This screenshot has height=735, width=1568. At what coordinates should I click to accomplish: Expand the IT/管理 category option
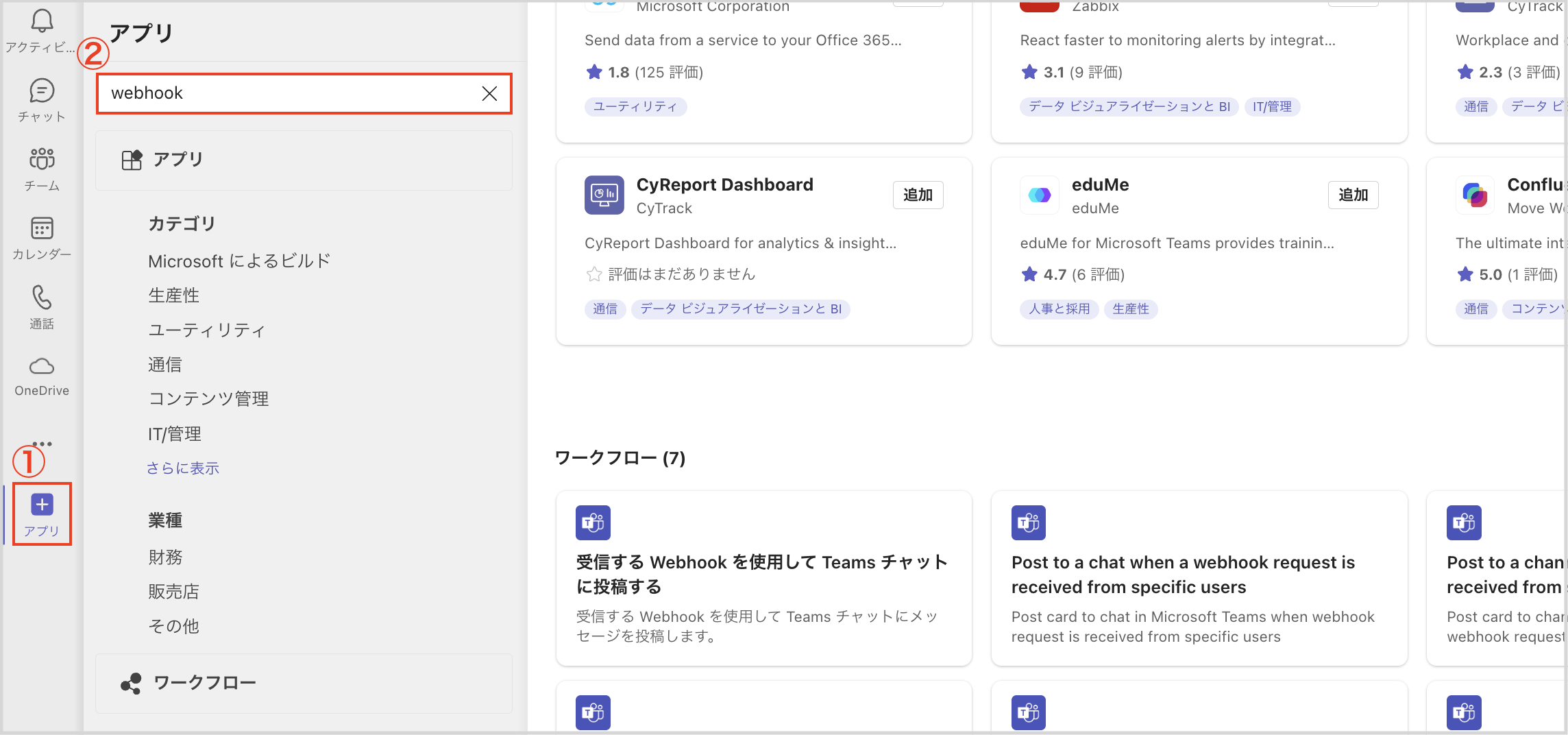(174, 433)
